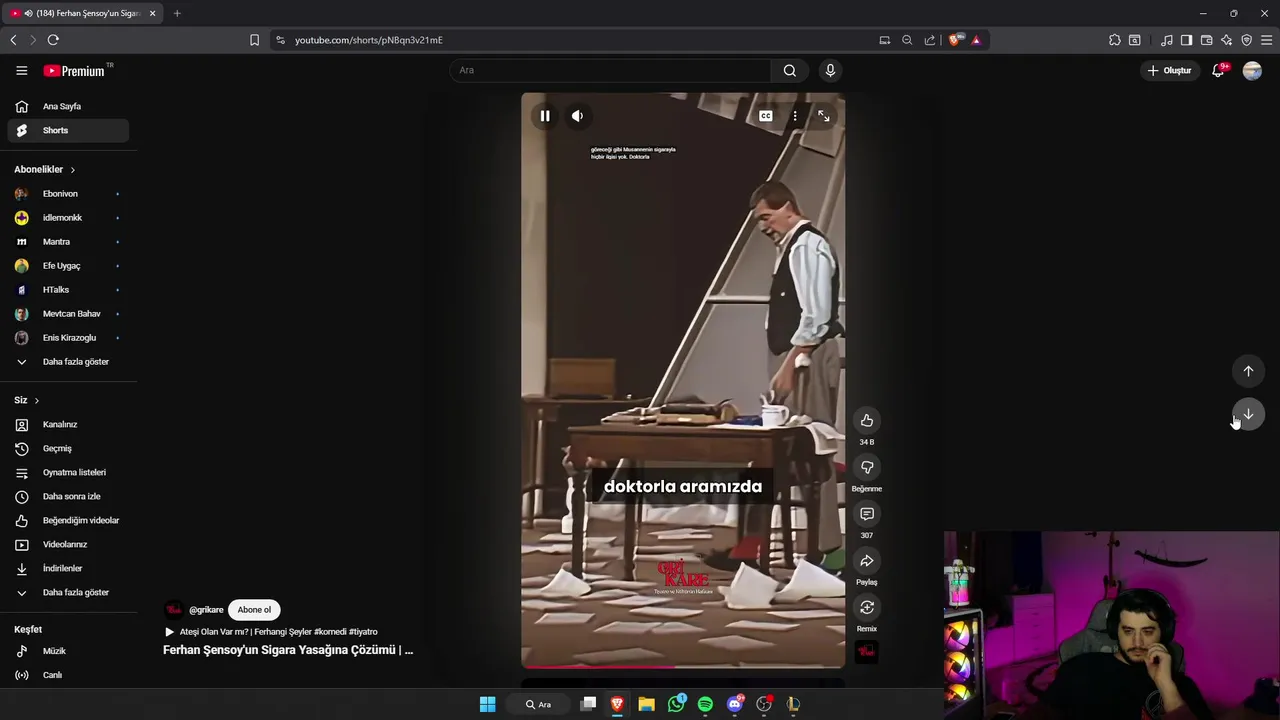Expand Siz list with Daha fazla göster
This screenshot has width=1280, height=720.
68,593
